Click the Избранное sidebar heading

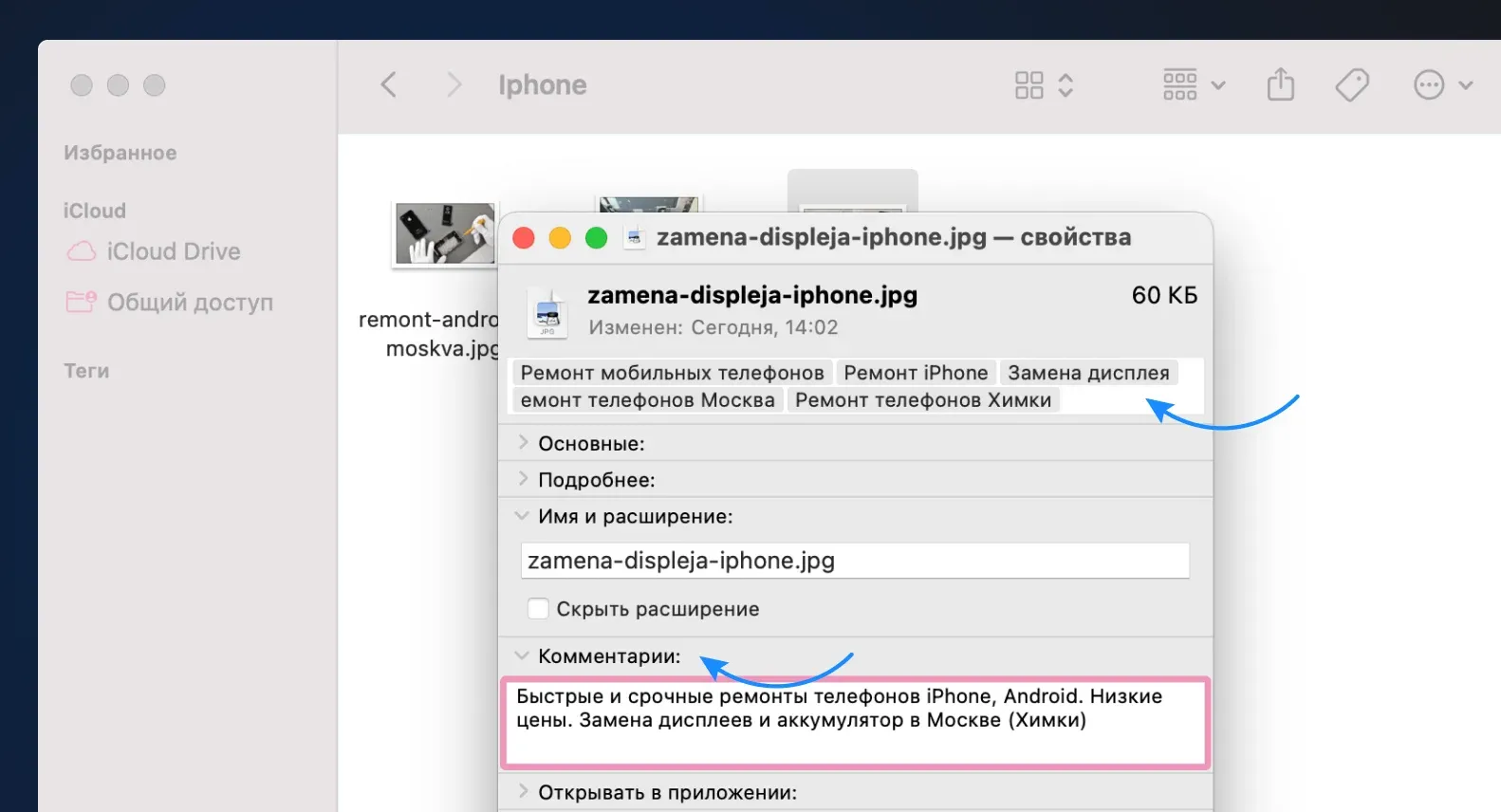click(x=120, y=153)
